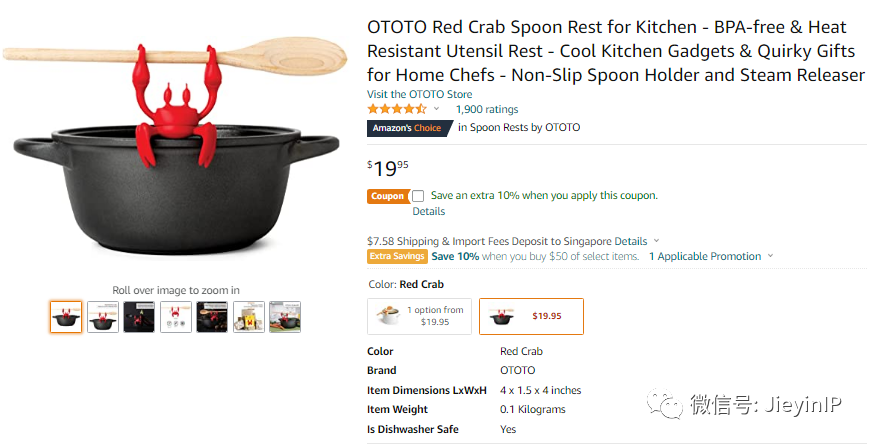The width and height of the screenshot is (870, 445).
Task: Choose the '1 option from $19.95' variant
Action: (x=419, y=316)
